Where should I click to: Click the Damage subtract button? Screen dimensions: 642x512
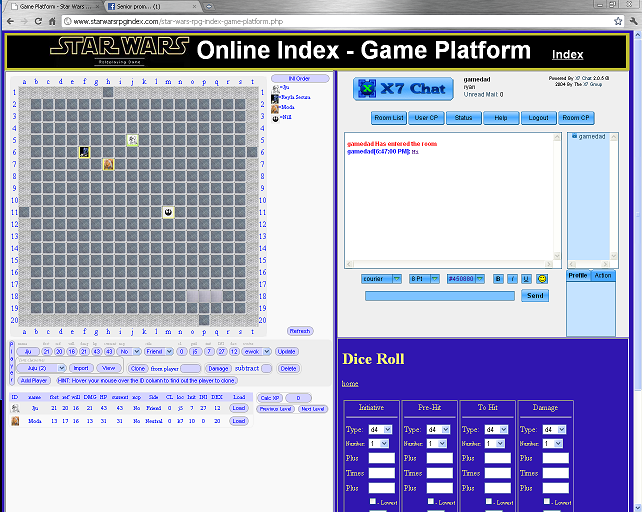[x=218, y=369]
